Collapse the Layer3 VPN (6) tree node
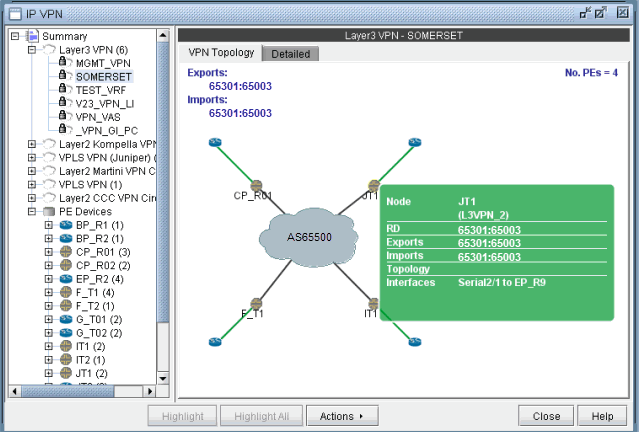Viewport: 639px width, 432px height. (32, 49)
